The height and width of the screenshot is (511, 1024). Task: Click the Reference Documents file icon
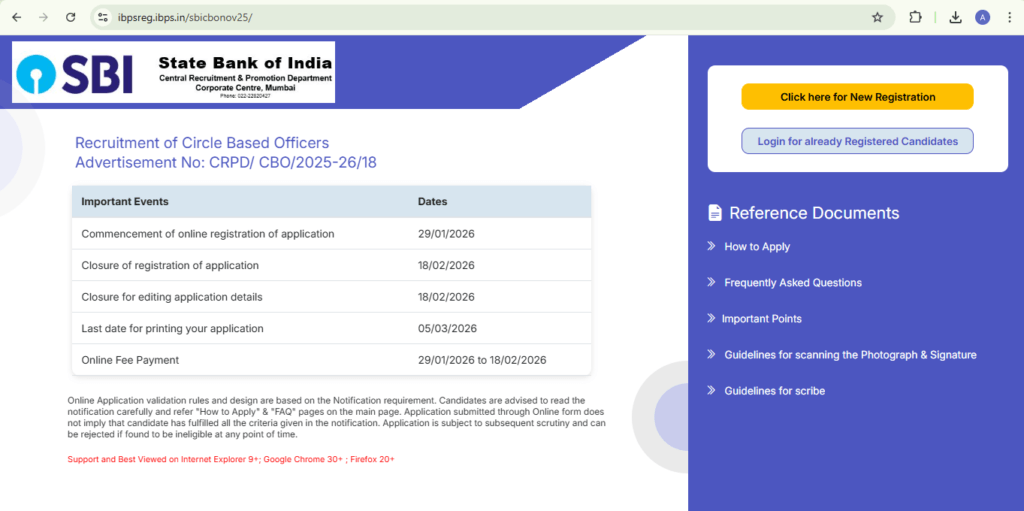click(715, 213)
